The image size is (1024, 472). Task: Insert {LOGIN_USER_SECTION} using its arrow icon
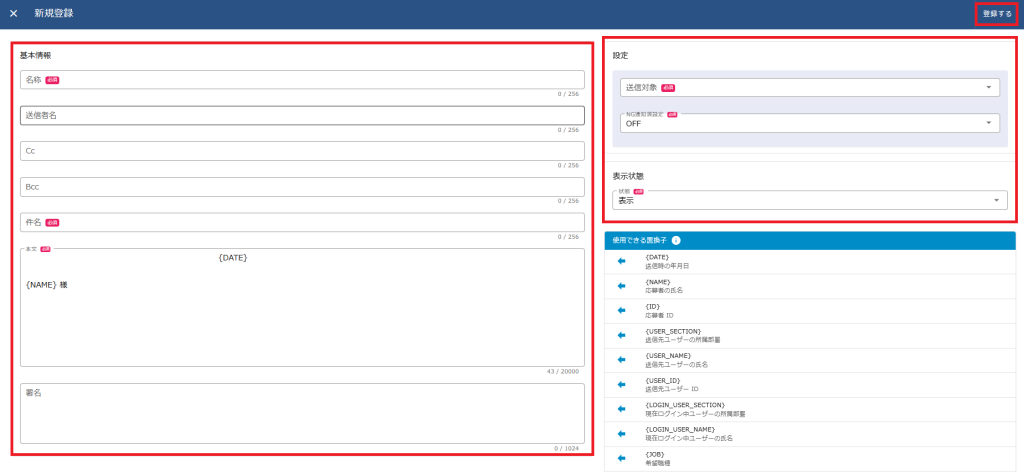621,408
